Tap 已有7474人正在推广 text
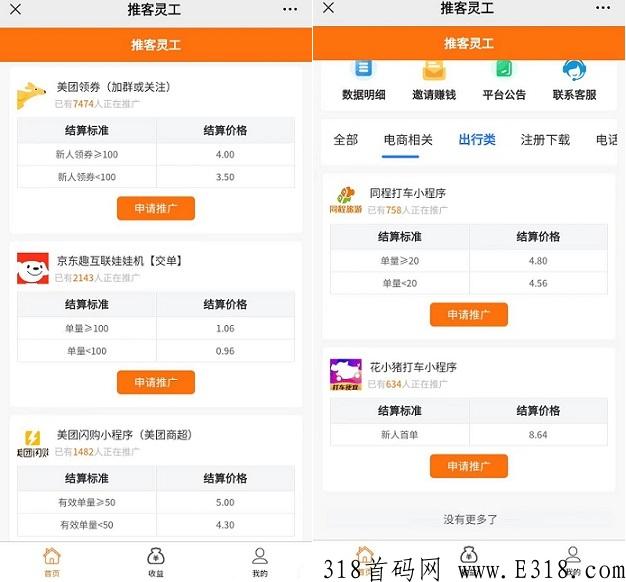 click(97, 104)
